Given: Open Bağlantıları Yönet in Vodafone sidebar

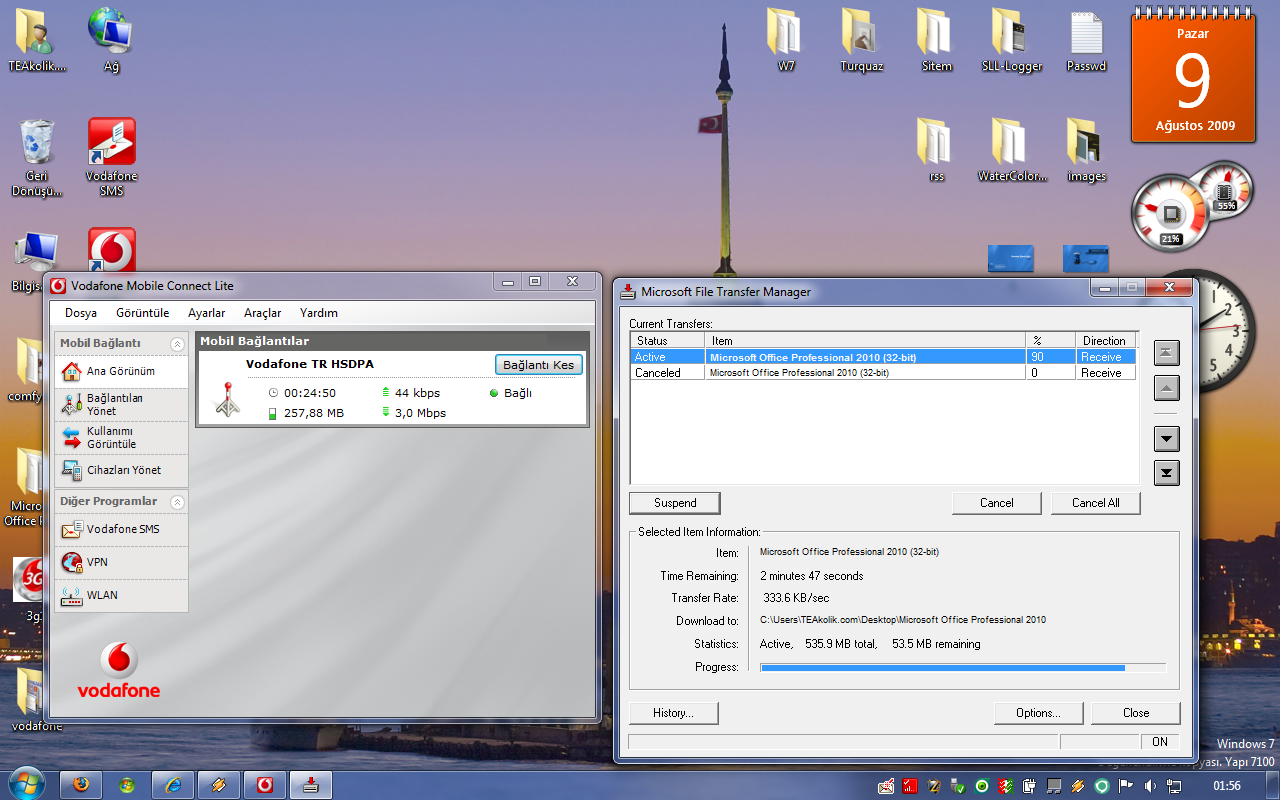Looking at the screenshot, I should coord(121,405).
